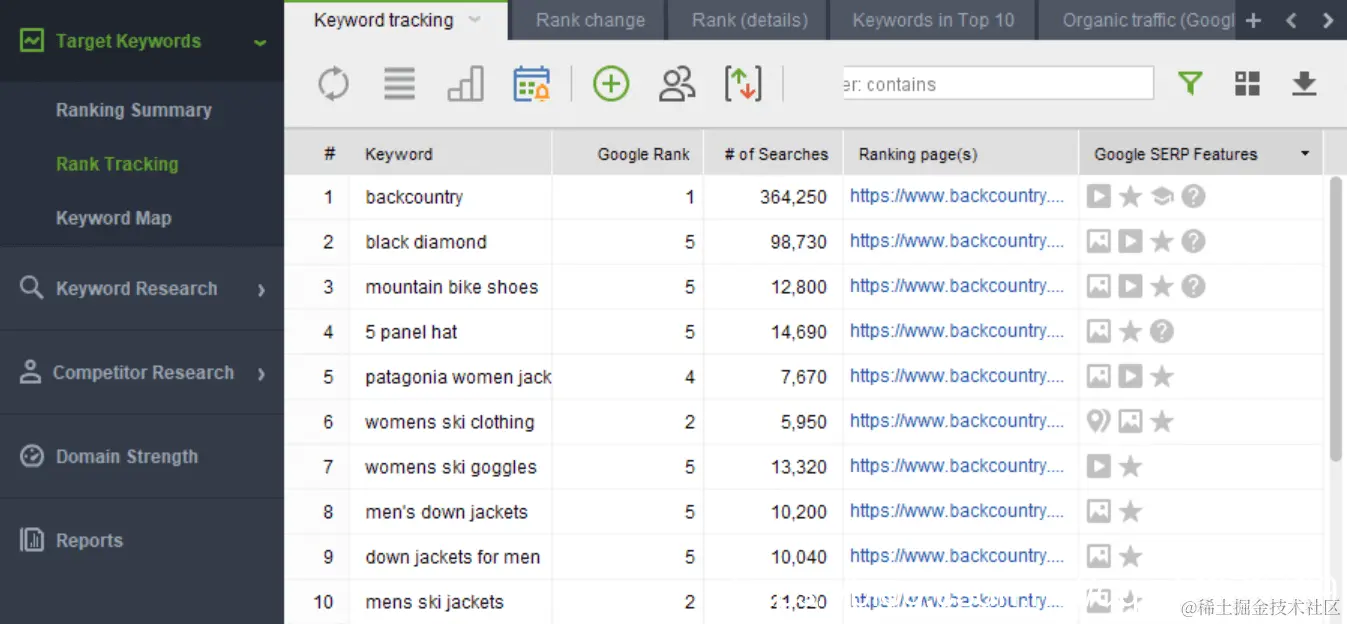Click the green filter funnel icon
This screenshot has width=1347, height=624.
[x=1190, y=84]
